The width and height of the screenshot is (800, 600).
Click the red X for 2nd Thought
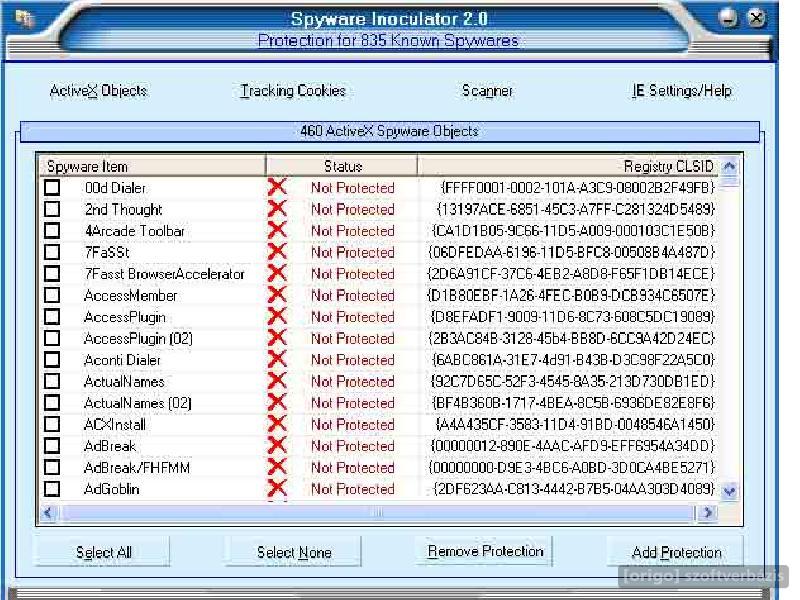tap(277, 209)
